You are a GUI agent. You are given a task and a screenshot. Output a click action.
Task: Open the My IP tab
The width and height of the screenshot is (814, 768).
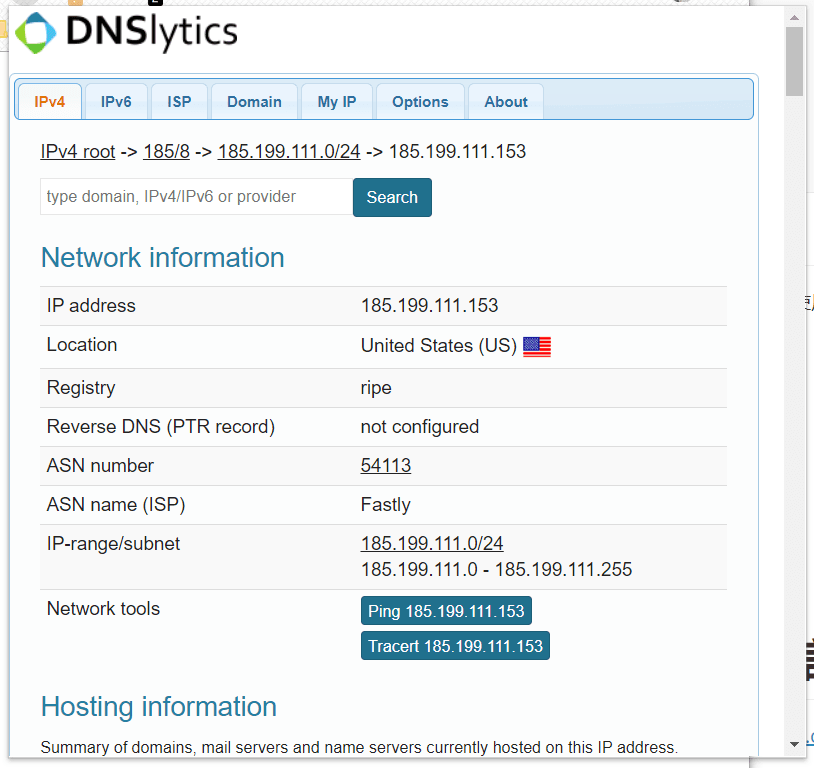point(337,102)
